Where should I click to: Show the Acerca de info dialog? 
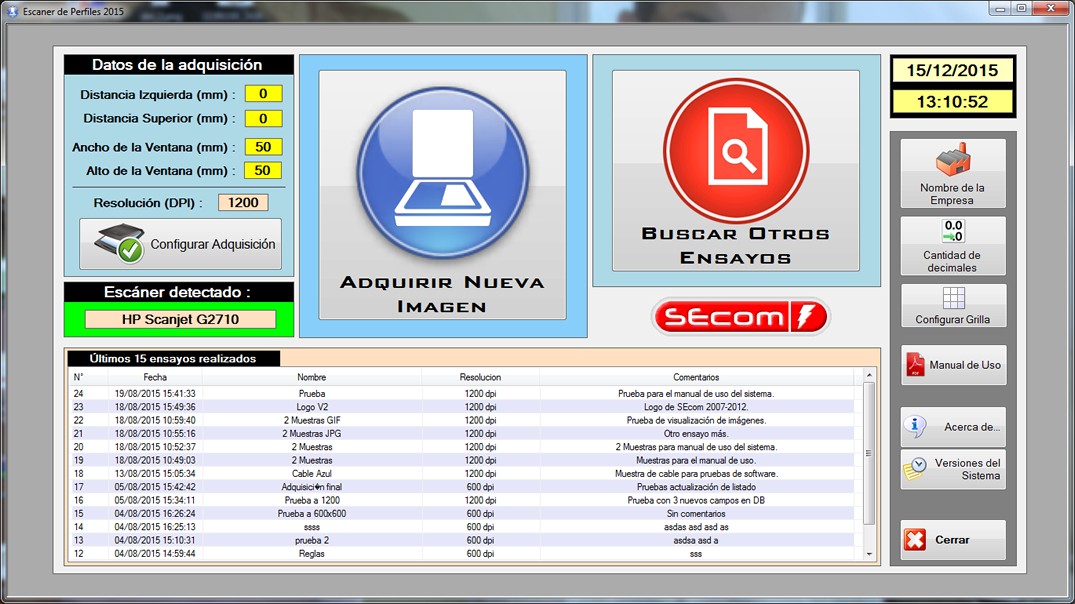953,427
